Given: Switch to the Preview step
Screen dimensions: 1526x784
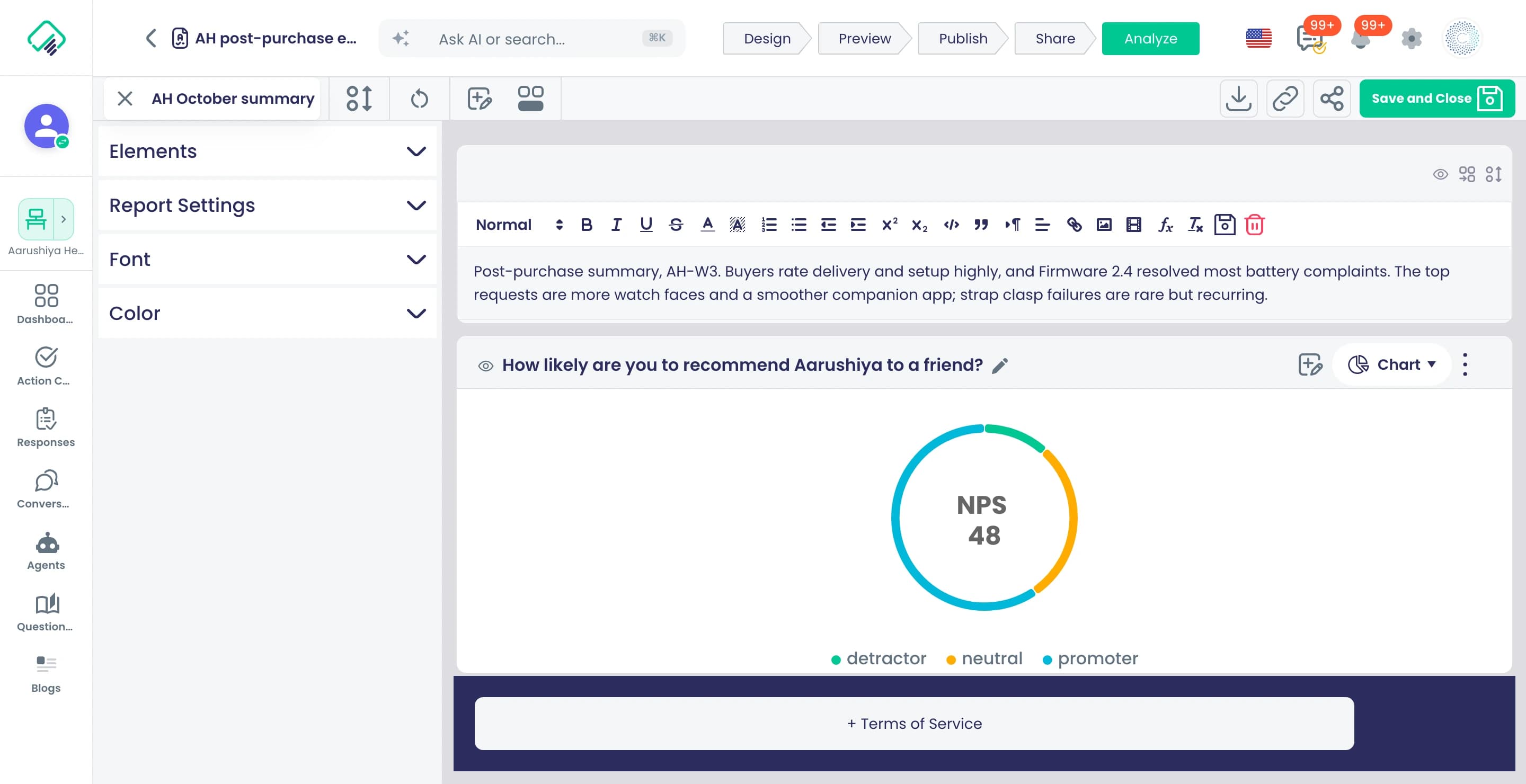Looking at the screenshot, I should (x=864, y=39).
